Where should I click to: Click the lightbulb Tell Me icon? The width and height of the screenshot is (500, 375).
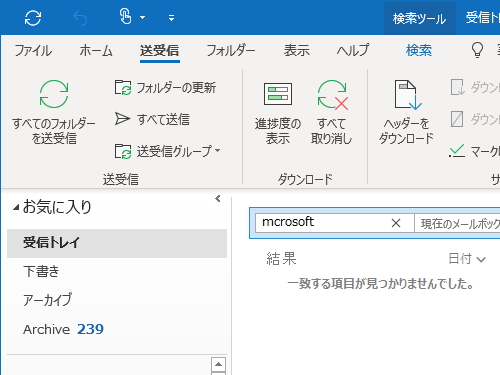[x=477, y=50]
